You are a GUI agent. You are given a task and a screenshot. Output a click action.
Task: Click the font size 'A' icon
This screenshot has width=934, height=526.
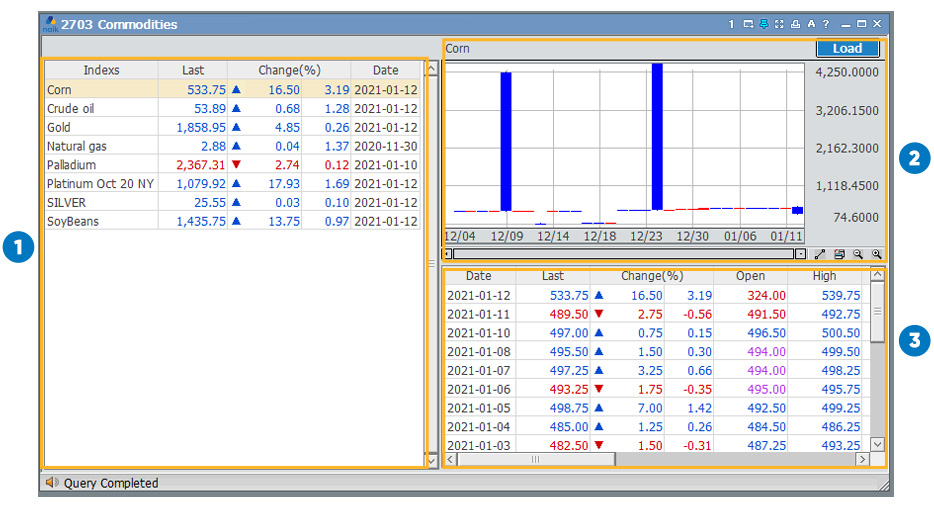811,24
